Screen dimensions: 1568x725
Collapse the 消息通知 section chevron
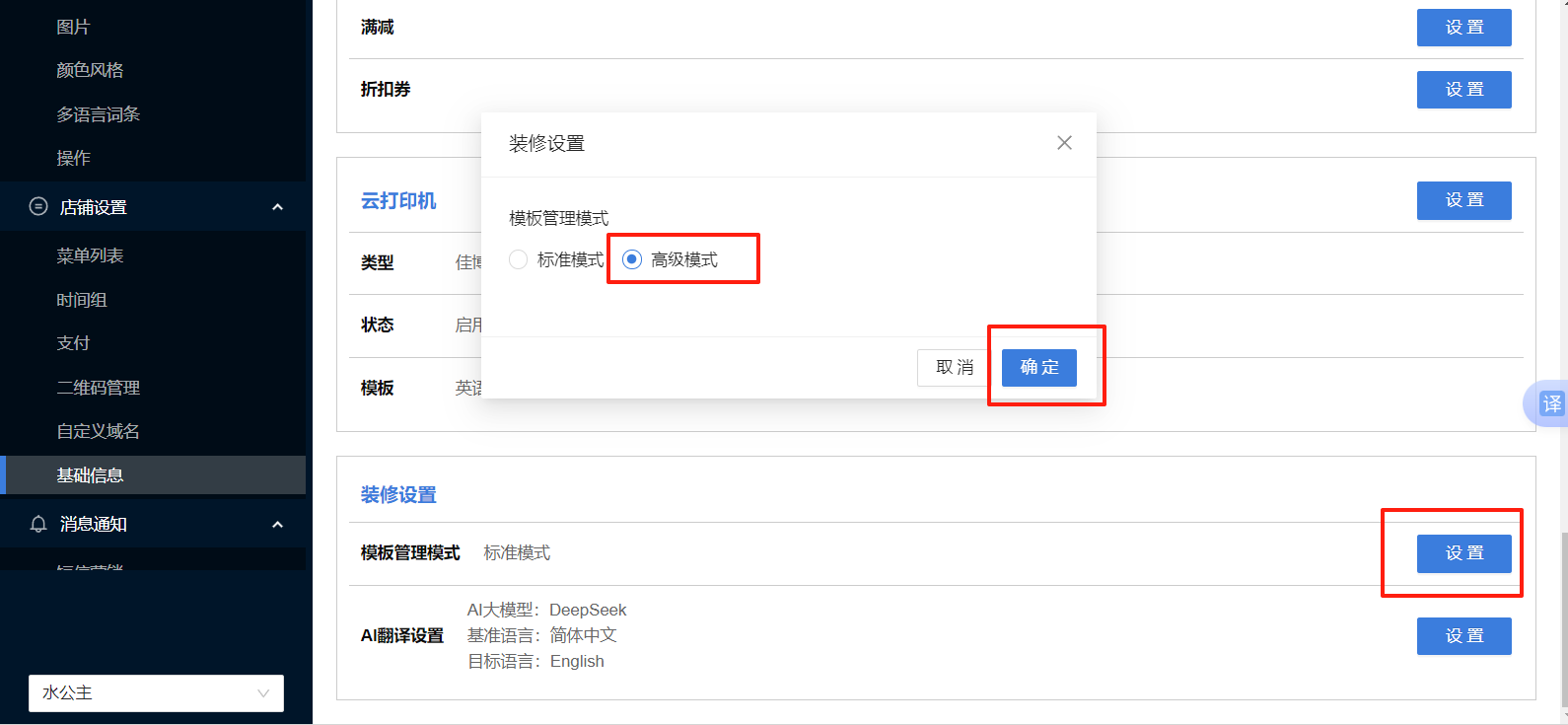[x=277, y=525]
